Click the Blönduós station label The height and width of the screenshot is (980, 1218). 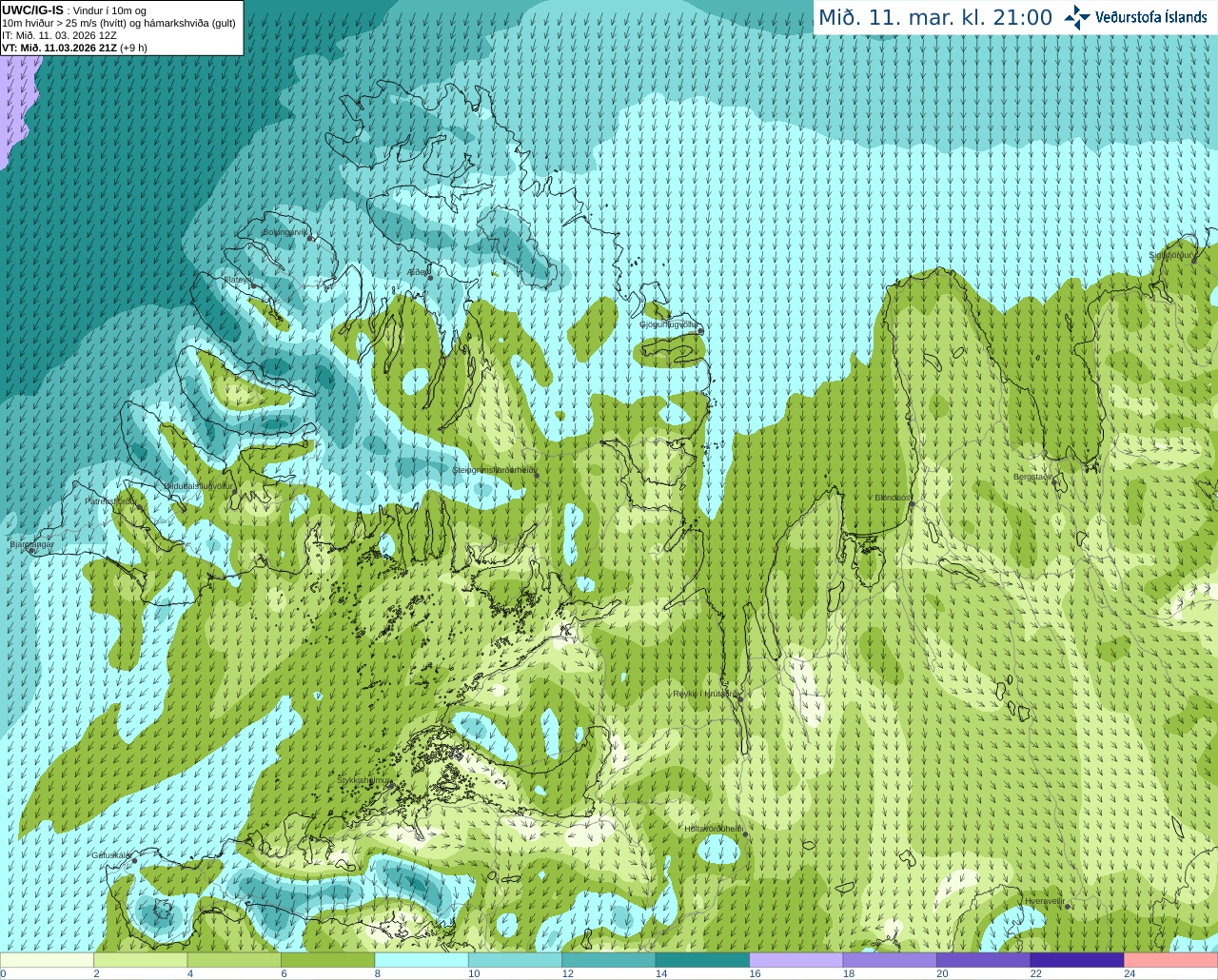pos(893,498)
